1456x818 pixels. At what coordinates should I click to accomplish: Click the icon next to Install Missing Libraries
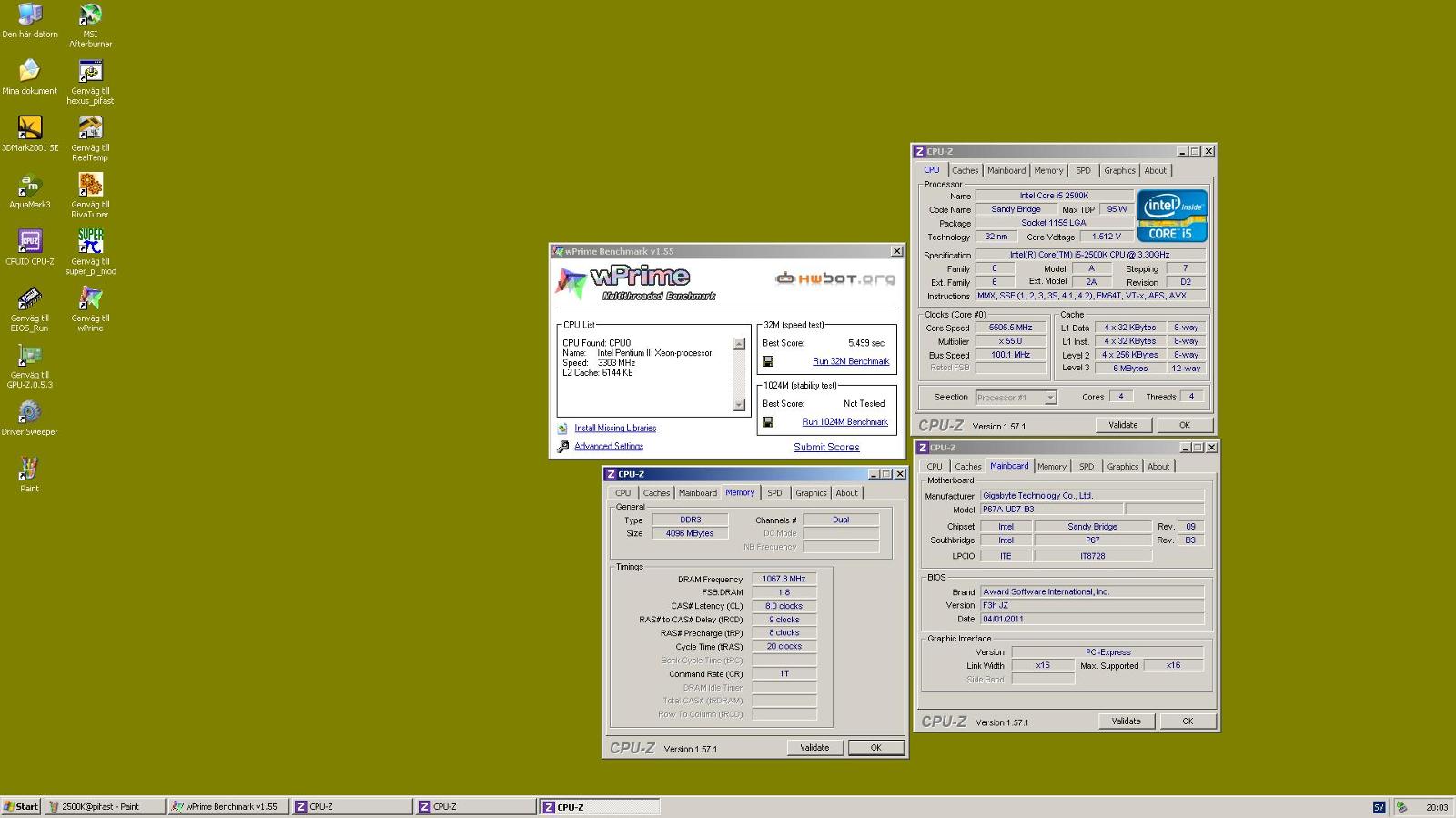(x=563, y=428)
